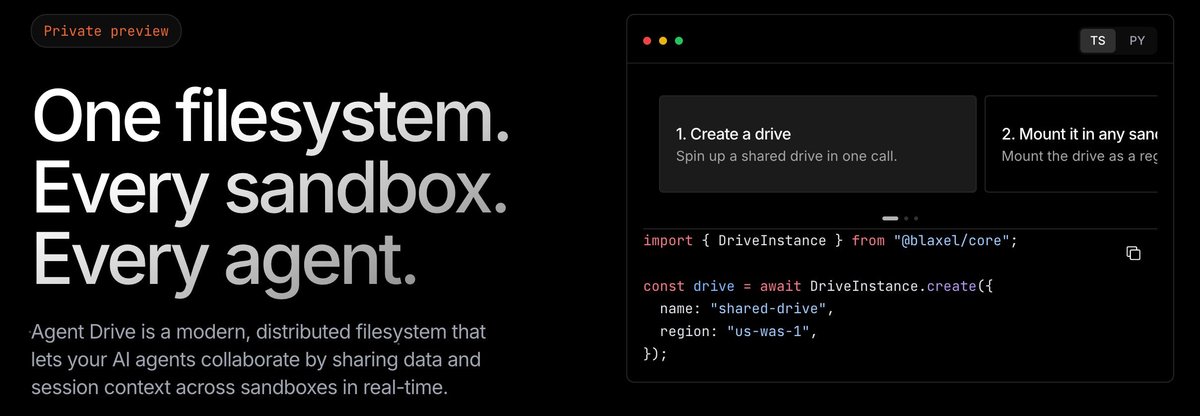Screen dimensions: 1200x416
Task: Click the yellow dot in the code window
Action: click(663, 41)
